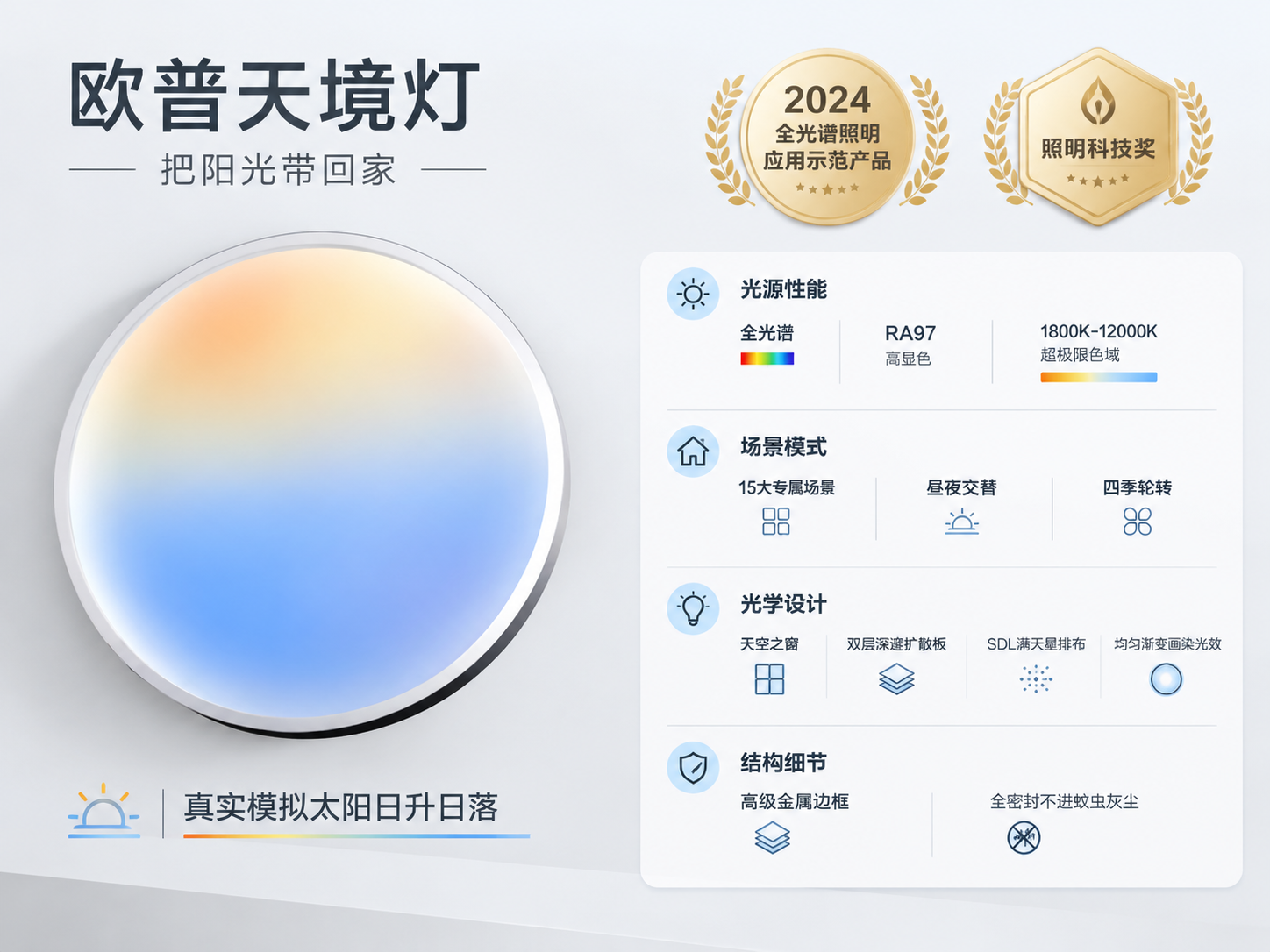Click the color temperature gradient bar under 超极限色域
Viewport: 1270px width, 952px height.
click(x=1099, y=378)
